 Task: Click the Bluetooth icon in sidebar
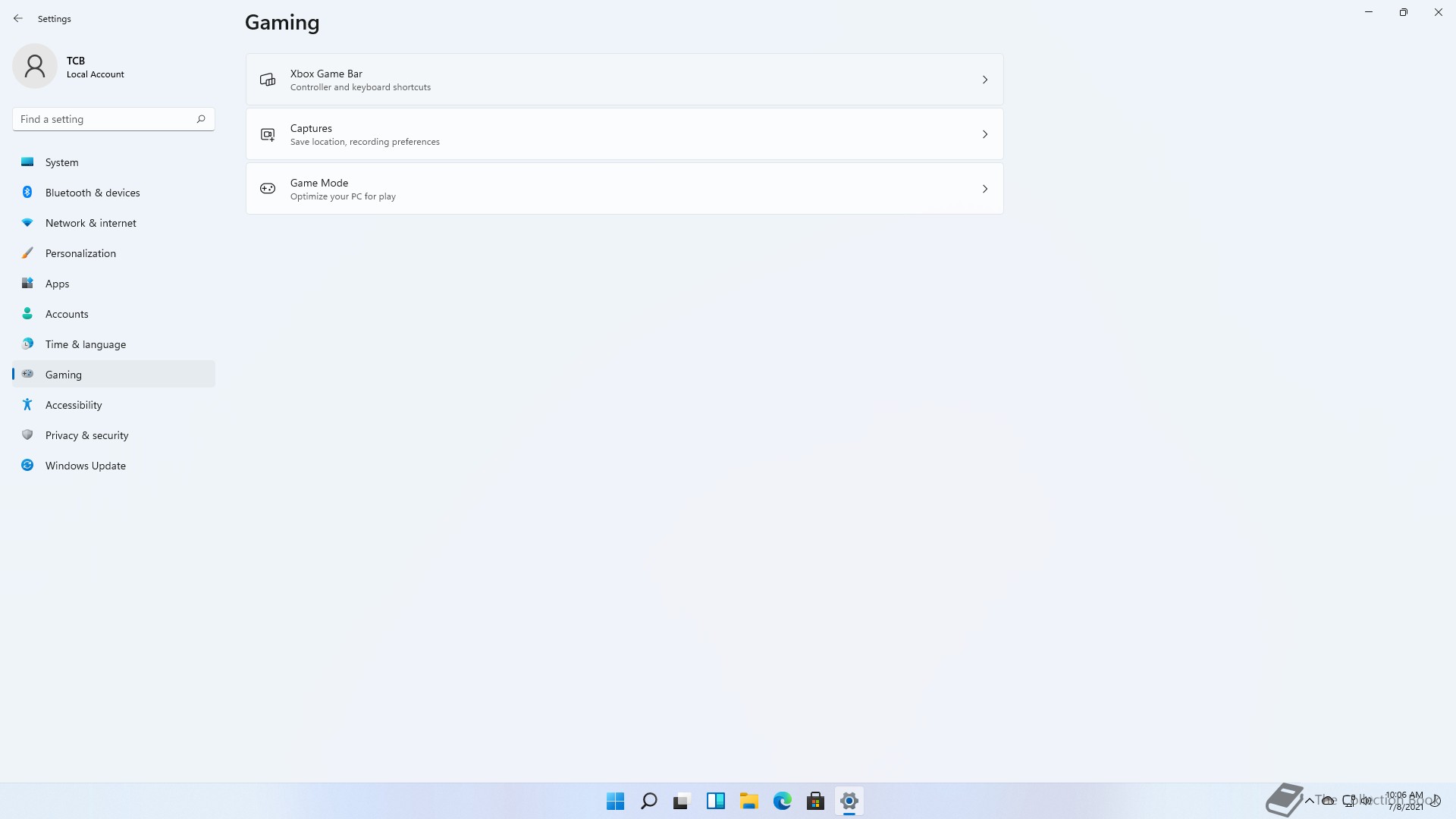tap(27, 192)
